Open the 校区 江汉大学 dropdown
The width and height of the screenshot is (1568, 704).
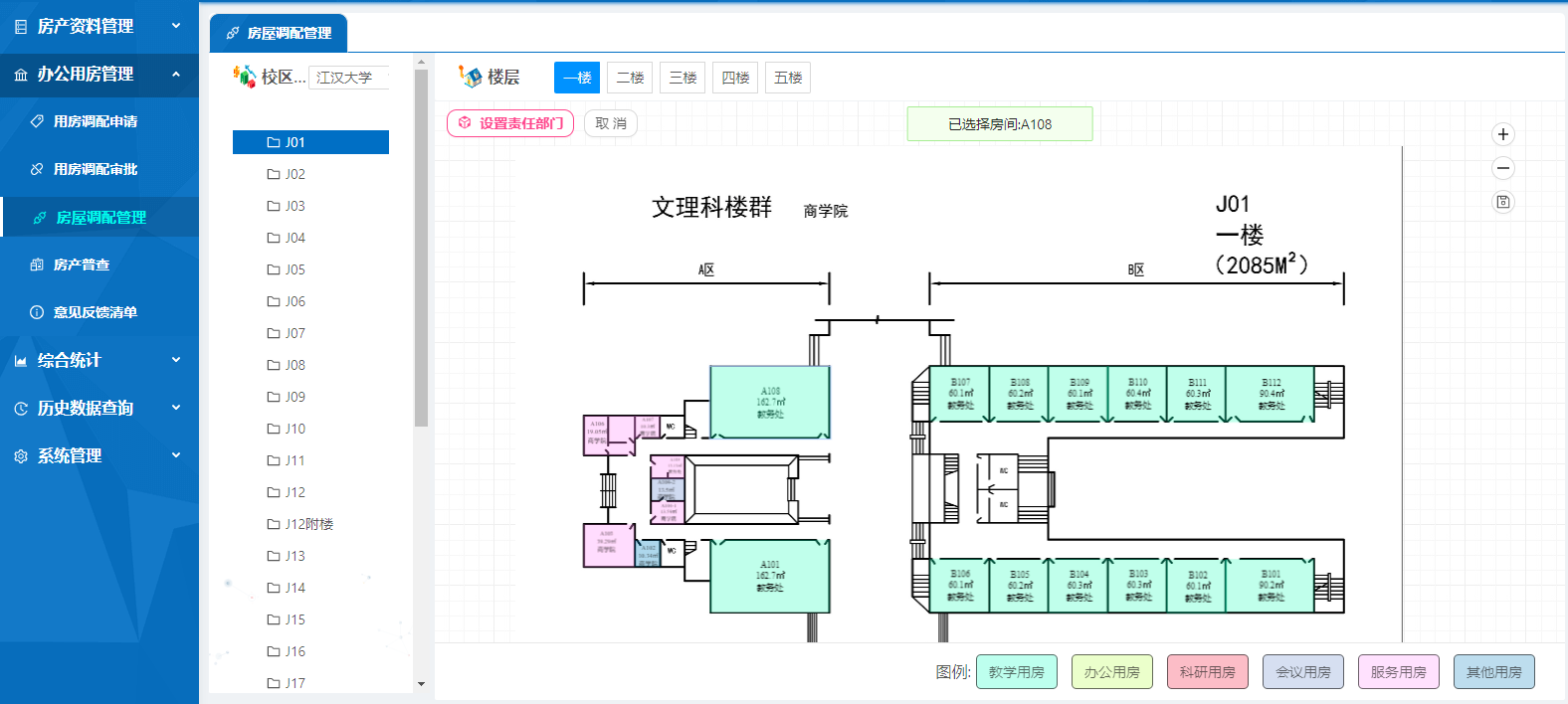tap(348, 78)
